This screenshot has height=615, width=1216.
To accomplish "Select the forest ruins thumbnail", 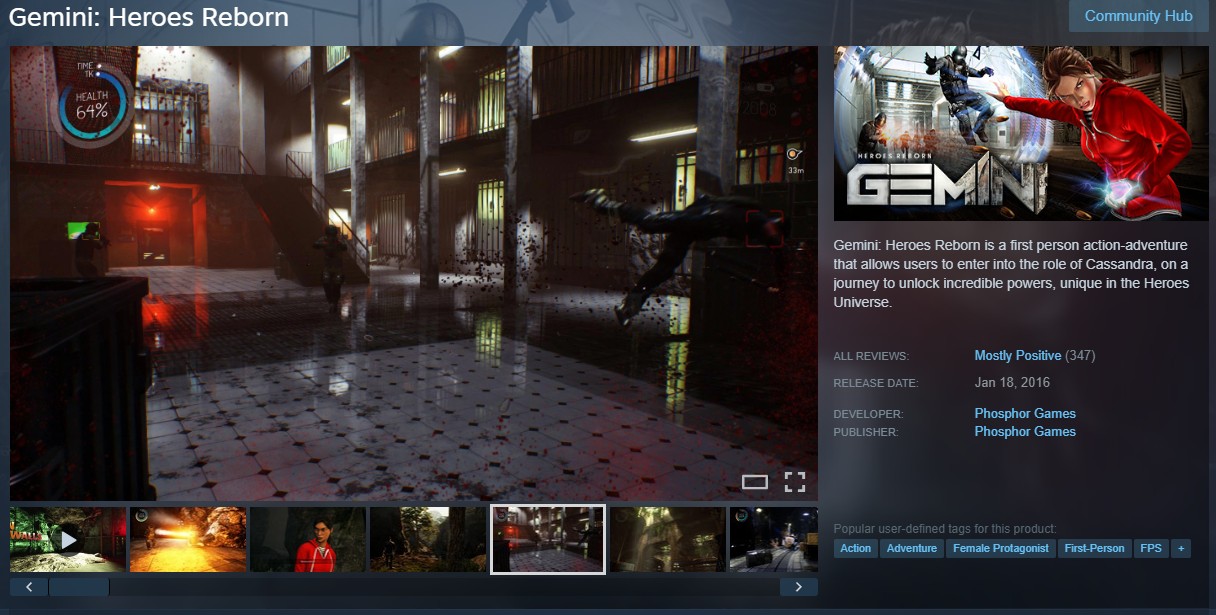I will click(x=428, y=540).
